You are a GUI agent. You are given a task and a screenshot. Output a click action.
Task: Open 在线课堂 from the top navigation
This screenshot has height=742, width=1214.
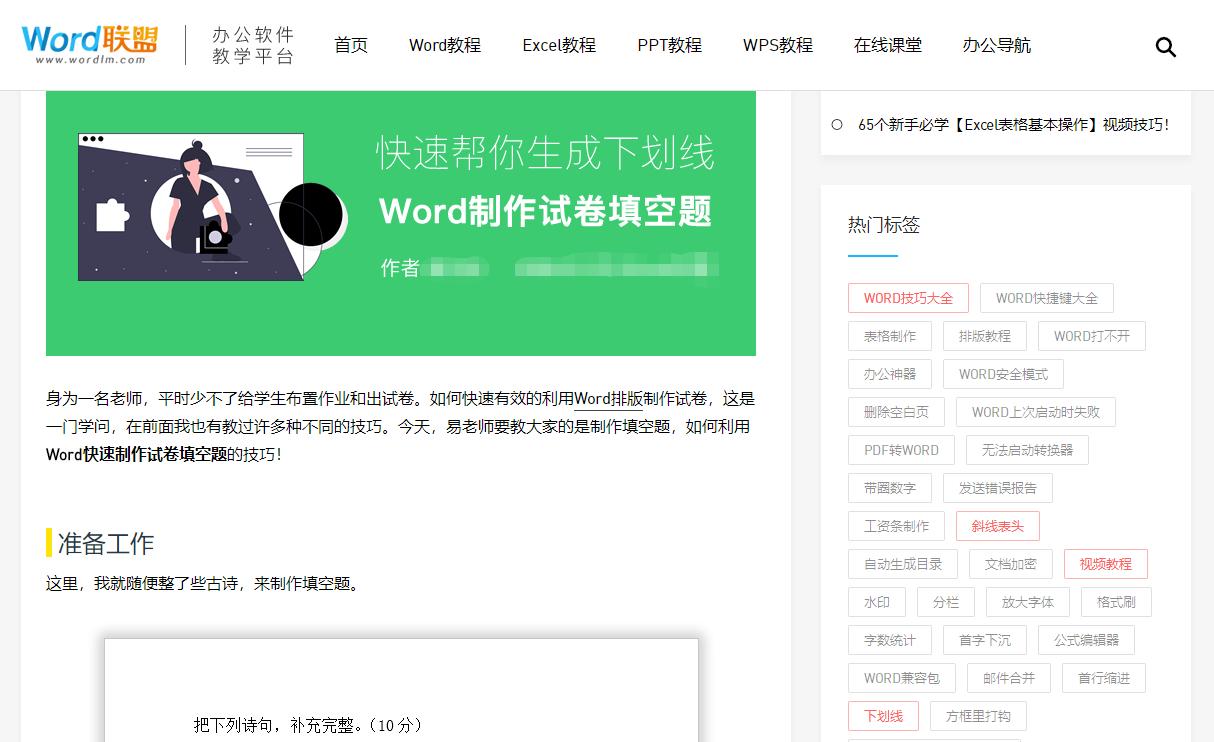[x=888, y=46]
